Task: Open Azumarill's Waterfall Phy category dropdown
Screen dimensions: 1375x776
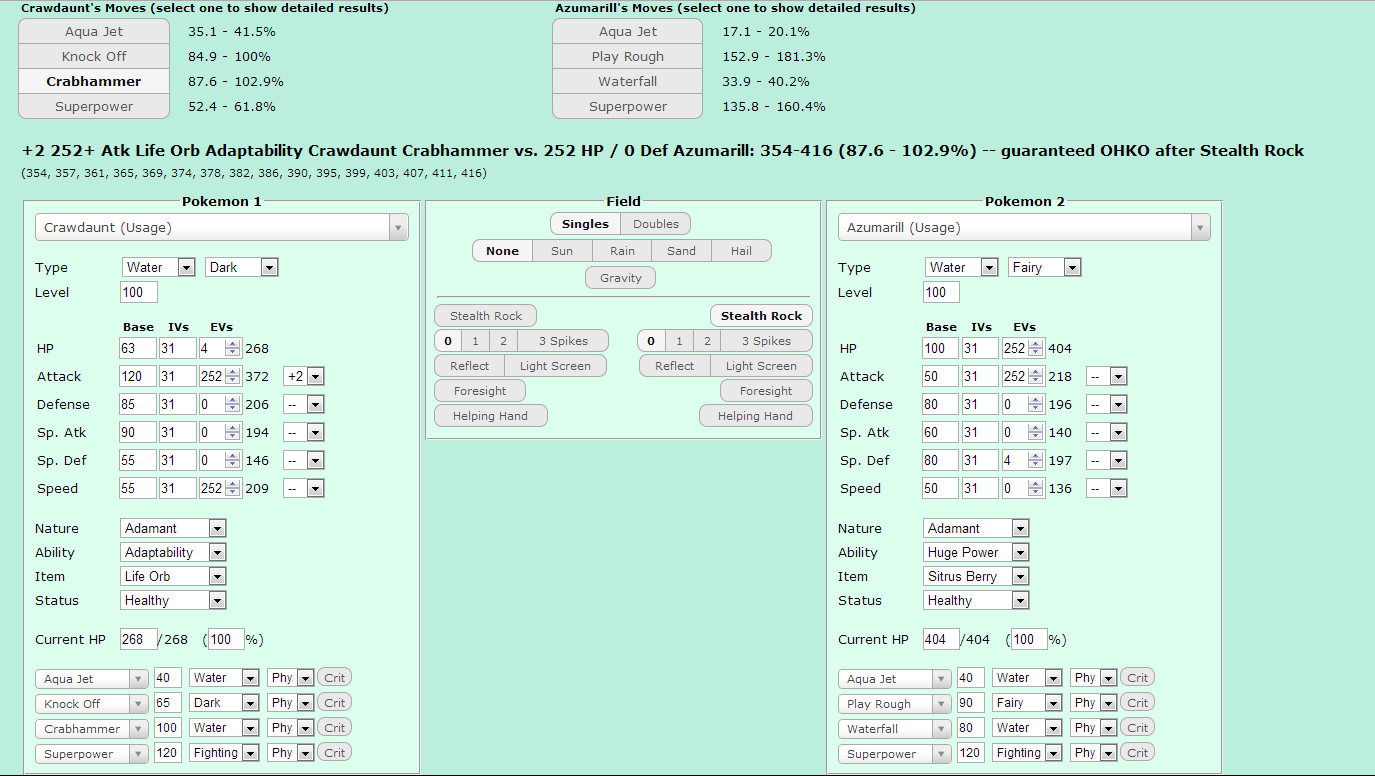Action: (1092, 728)
